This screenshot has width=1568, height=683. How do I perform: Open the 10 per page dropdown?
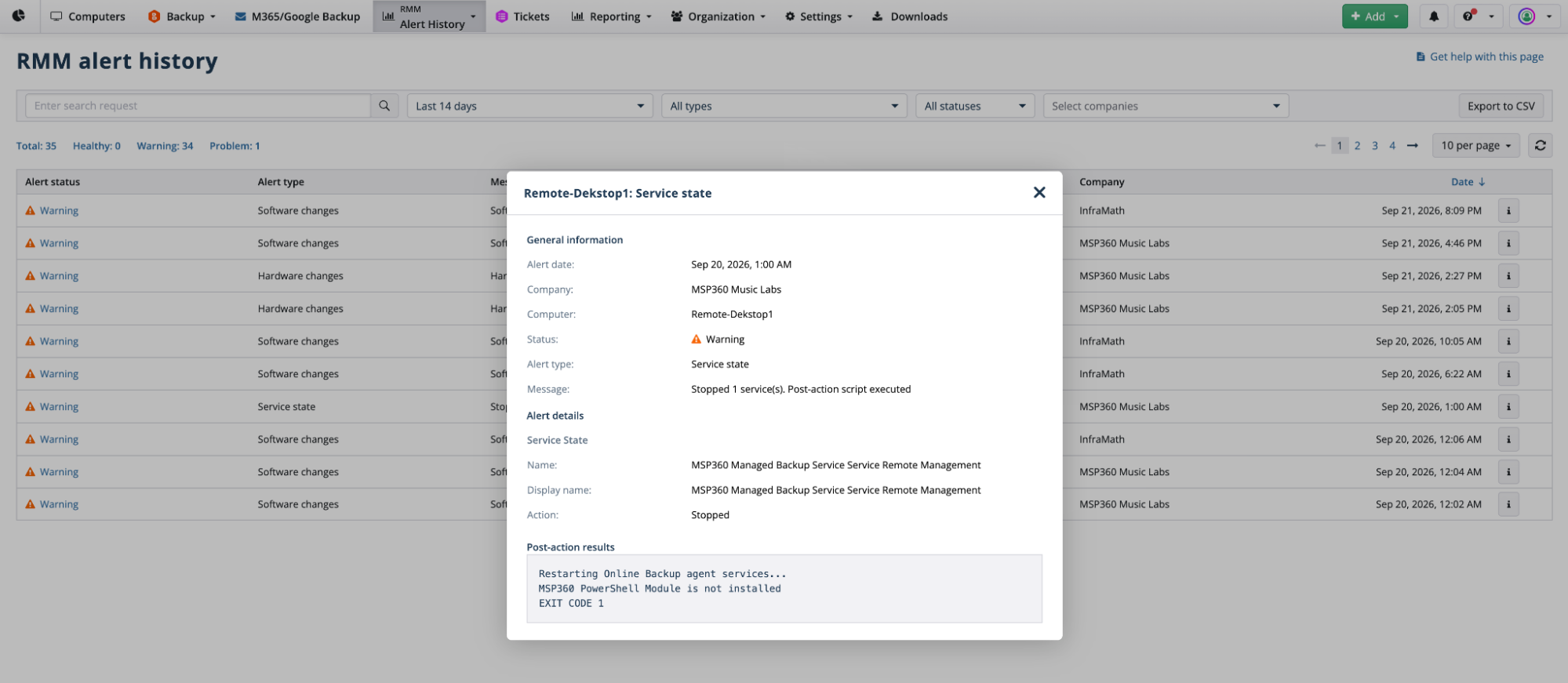click(x=1475, y=146)
